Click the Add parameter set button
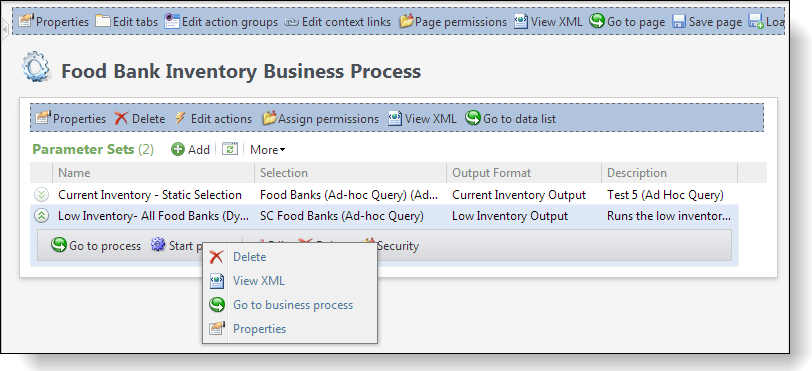Viewport: 812px width, 371px height. point(190,149)
